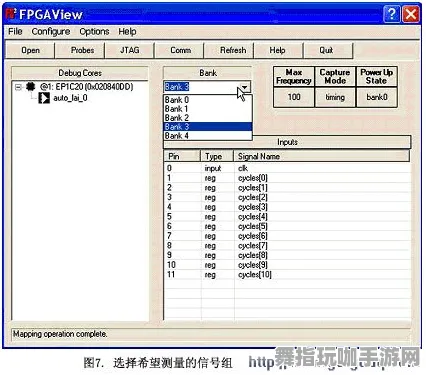
Task: Click the chip icon next to EP1C20 device
Action: (31, 87)
